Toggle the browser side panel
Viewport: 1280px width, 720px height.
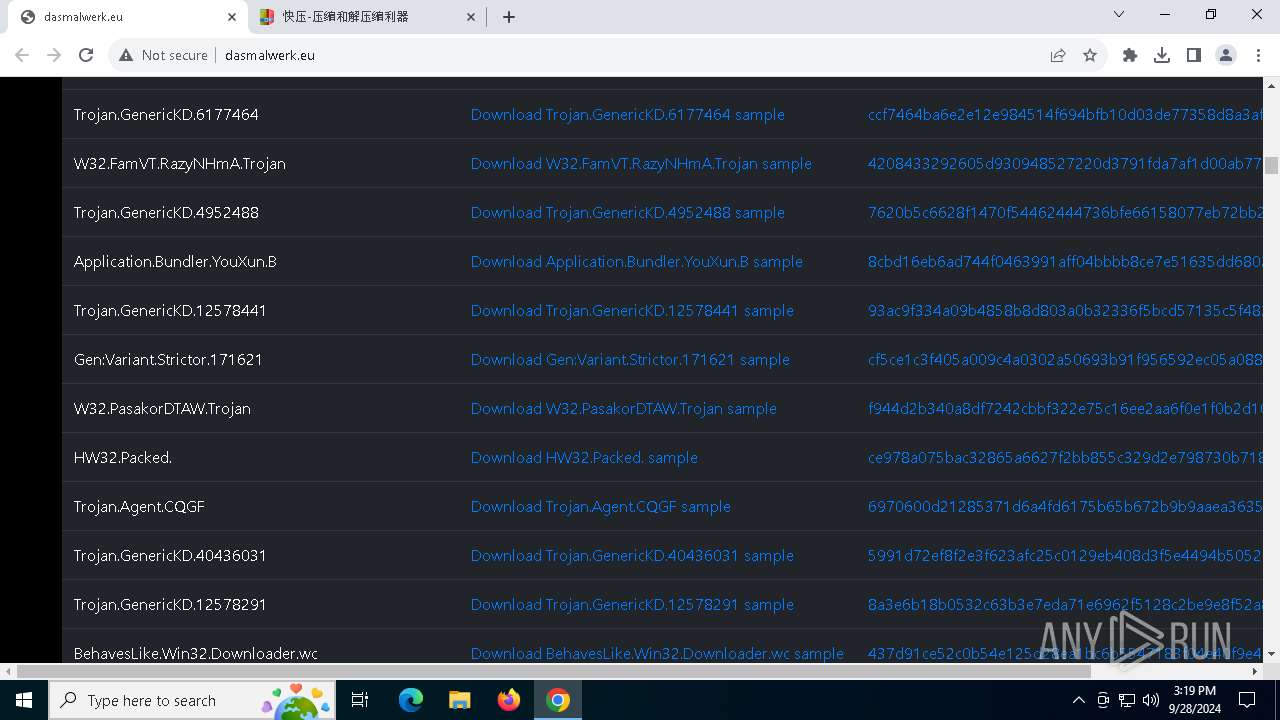(x=1194, y=55)
